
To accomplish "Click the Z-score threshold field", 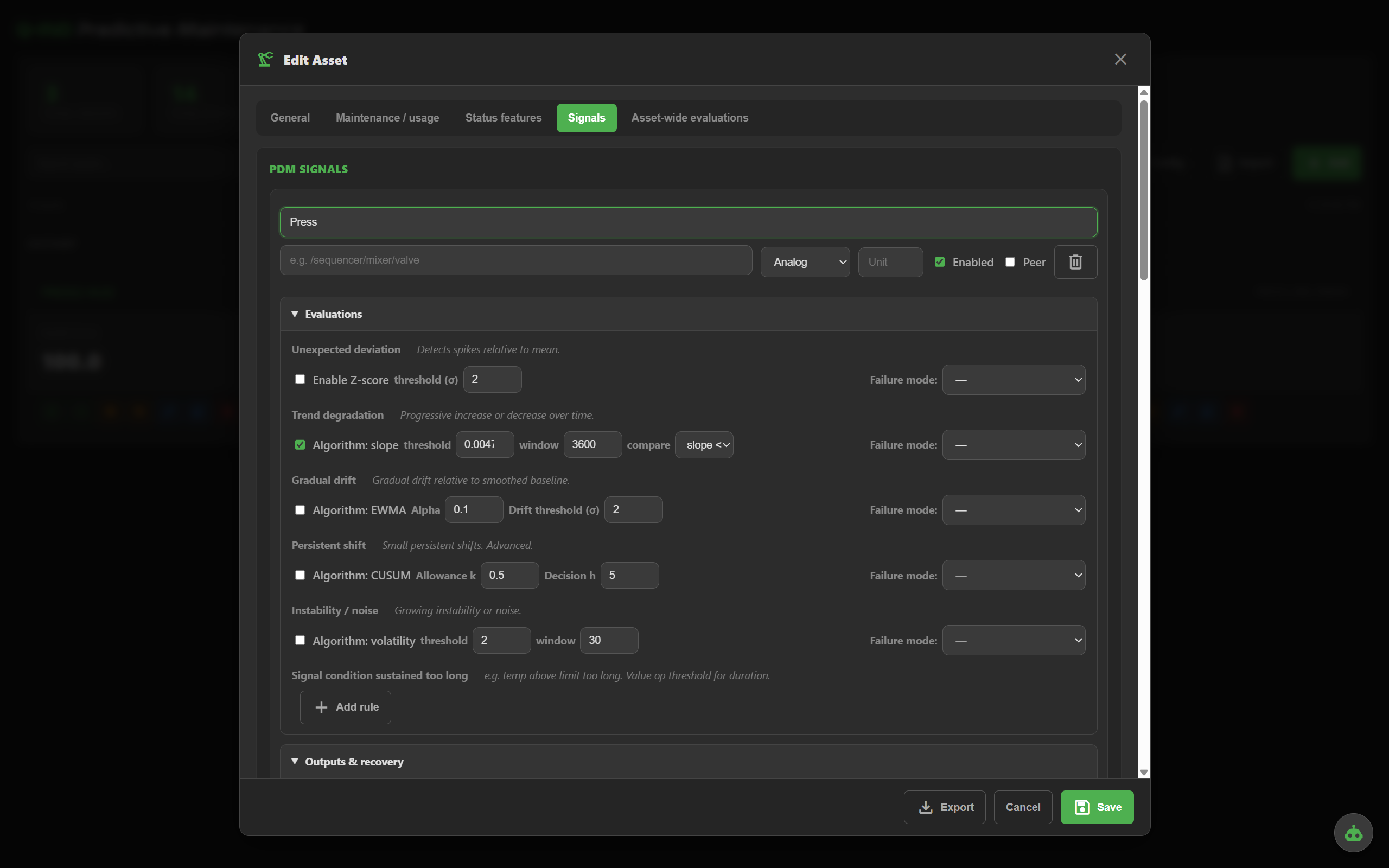I will [x=492, y=379].
